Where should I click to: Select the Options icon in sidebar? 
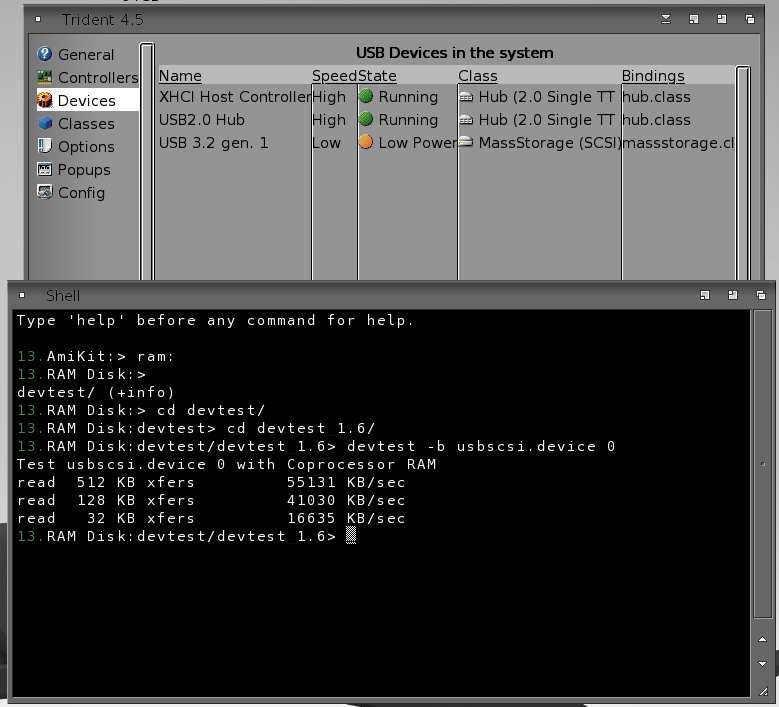click(x=44, y=146)
